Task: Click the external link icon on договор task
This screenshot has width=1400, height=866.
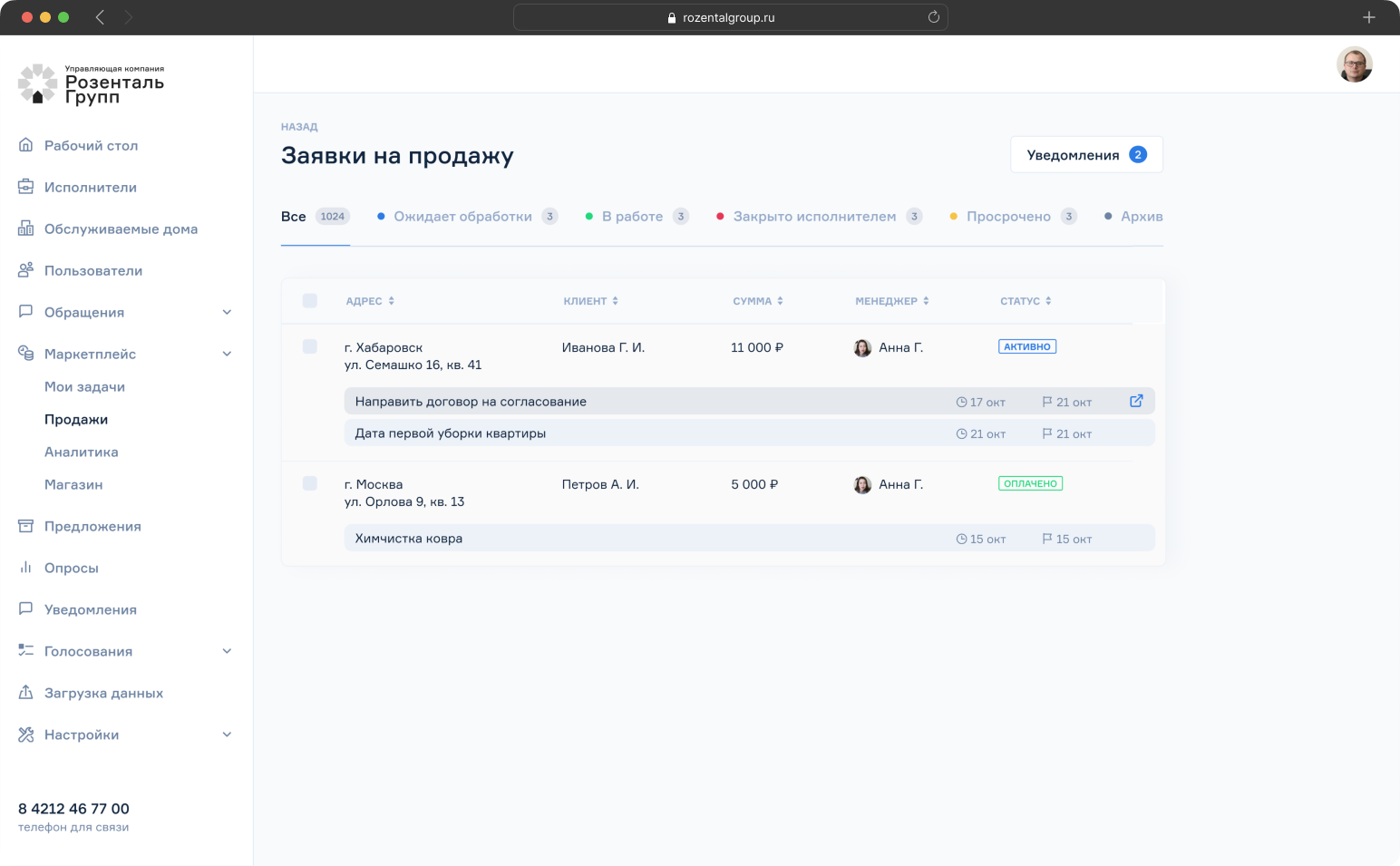Action: click(1135, 401)
